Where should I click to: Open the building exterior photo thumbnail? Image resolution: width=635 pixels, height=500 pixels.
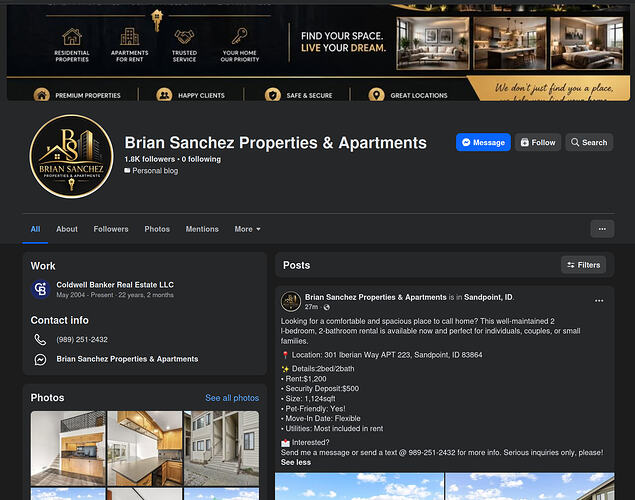point(222,449)
